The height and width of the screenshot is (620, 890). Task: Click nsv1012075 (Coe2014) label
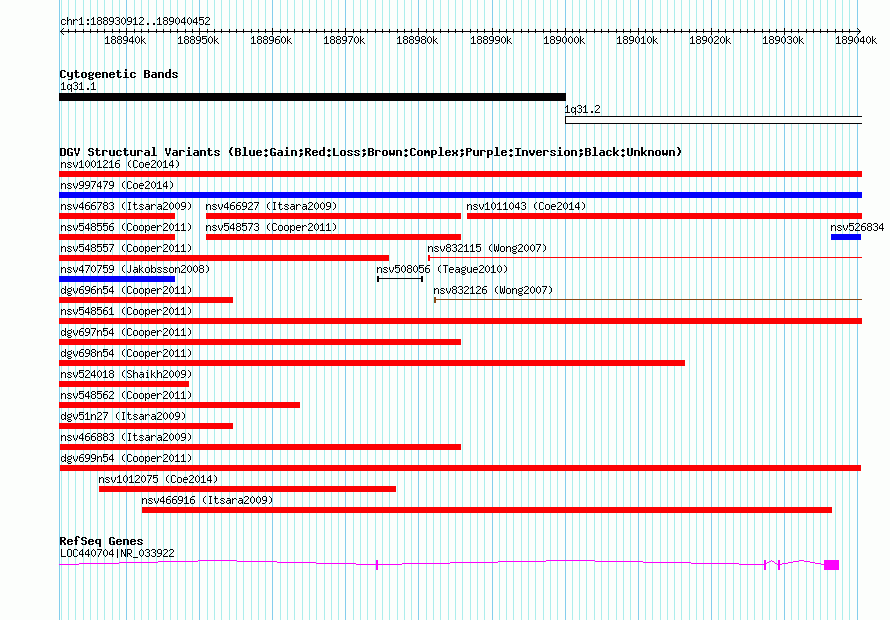[158, 479]
